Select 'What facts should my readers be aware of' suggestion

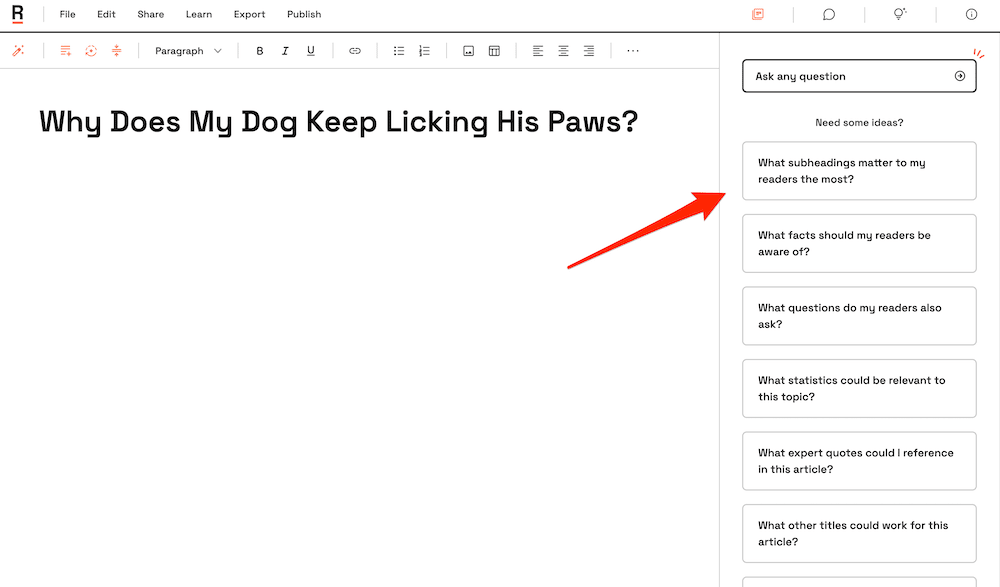pos(859,244)
